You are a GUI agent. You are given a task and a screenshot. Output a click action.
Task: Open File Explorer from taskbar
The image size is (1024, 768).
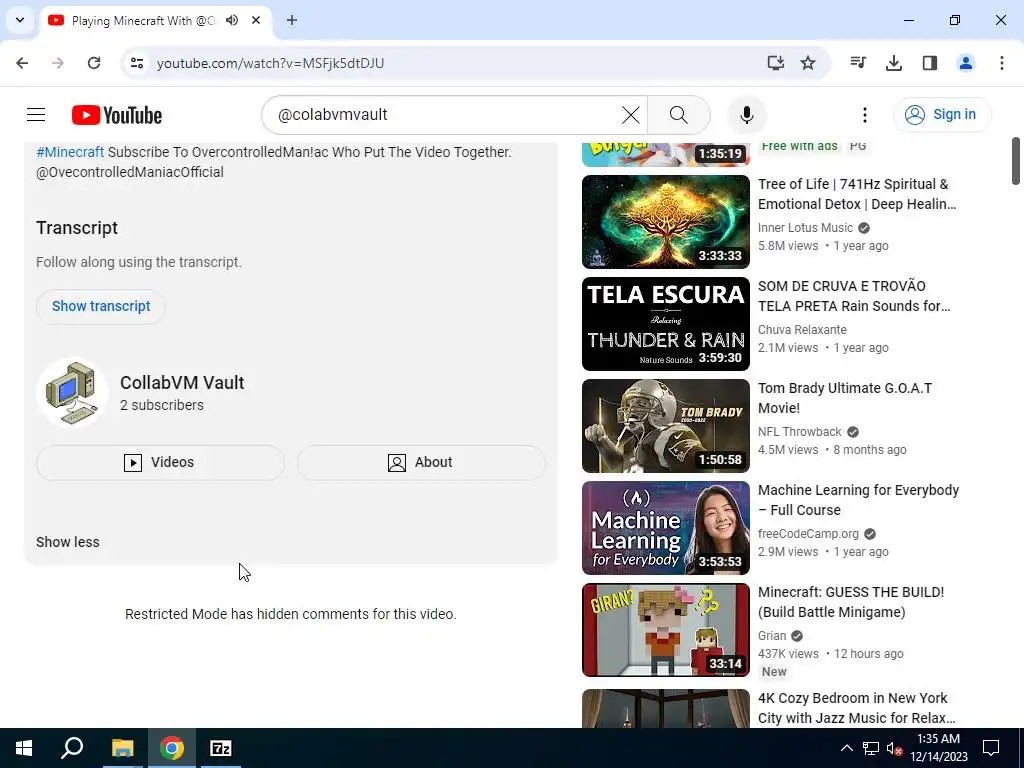click(122, 748)
